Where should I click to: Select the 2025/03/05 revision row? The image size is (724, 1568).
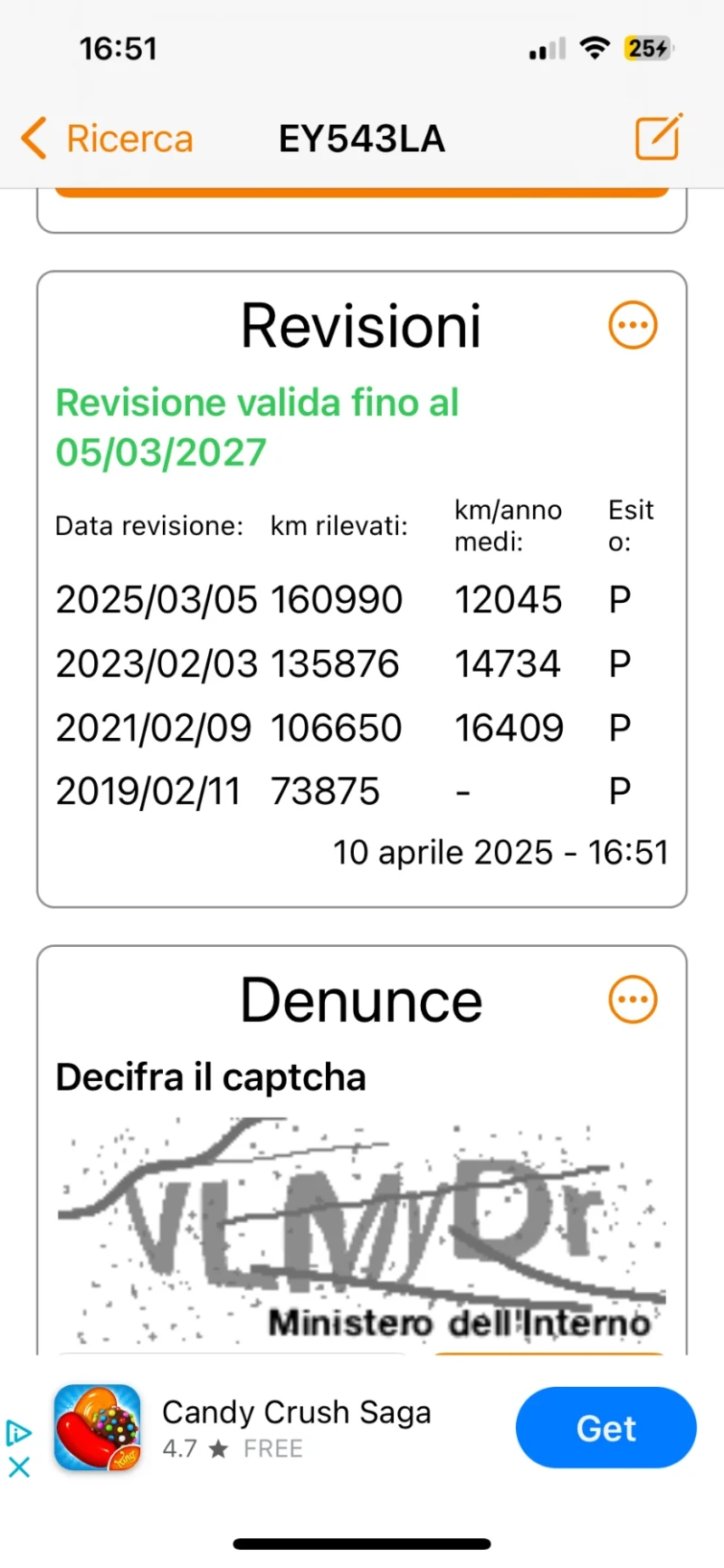[x=361, y=599]
